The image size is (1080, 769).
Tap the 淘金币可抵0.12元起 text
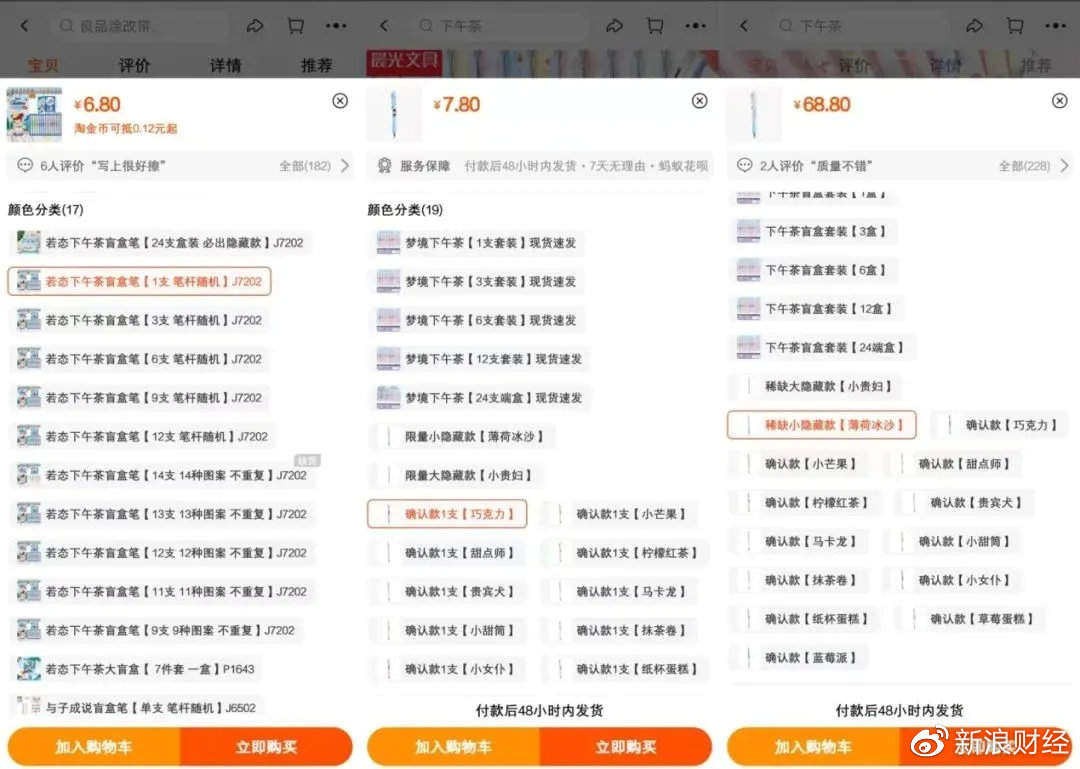(125, 129)
